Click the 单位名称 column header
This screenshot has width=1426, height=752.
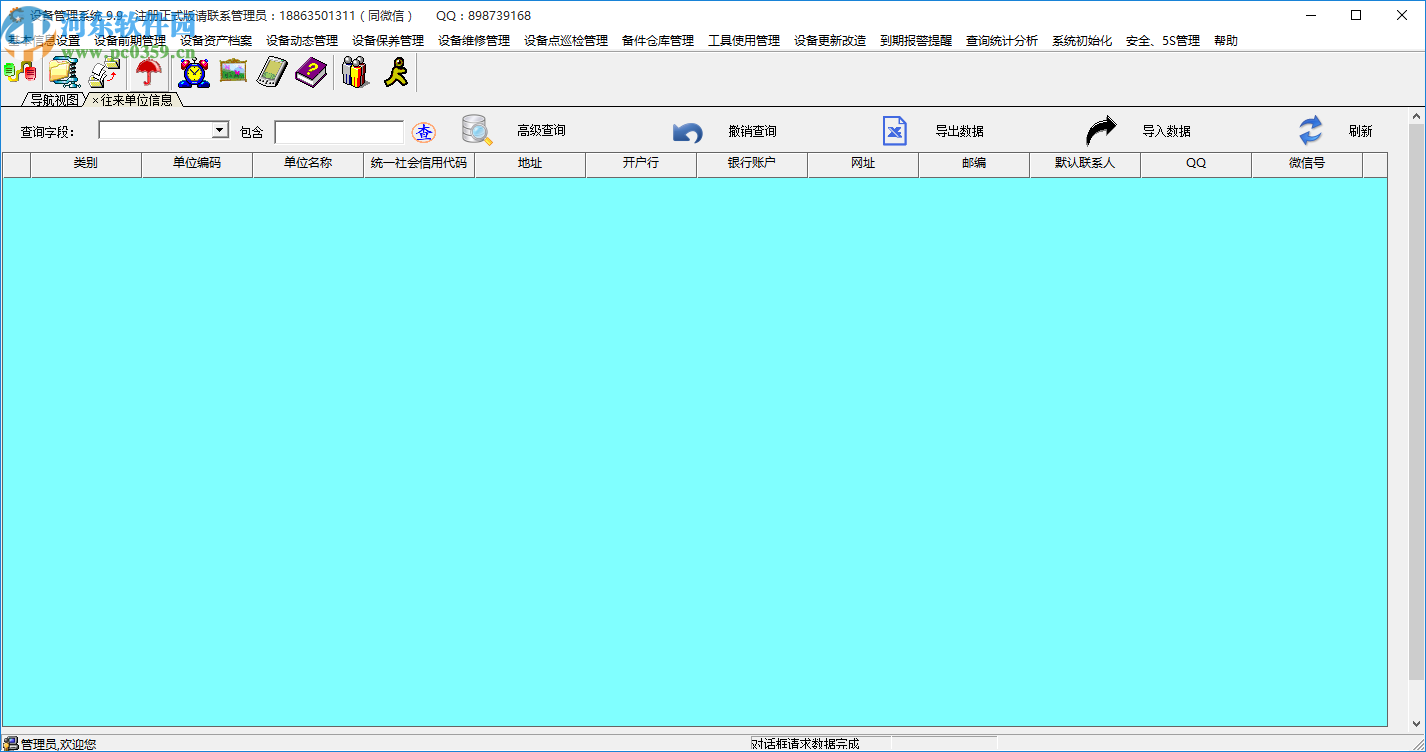[x=308, y=164]
